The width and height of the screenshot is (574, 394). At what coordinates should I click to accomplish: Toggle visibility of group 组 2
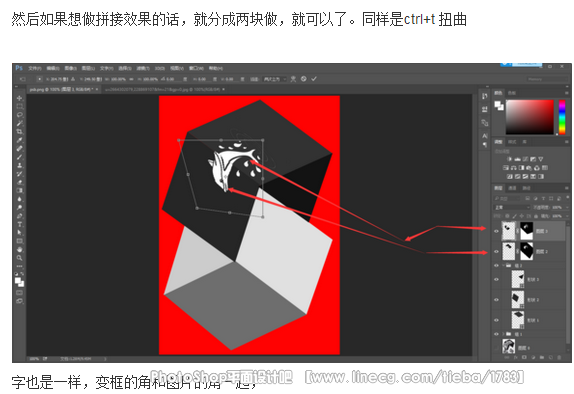(496, 265)
